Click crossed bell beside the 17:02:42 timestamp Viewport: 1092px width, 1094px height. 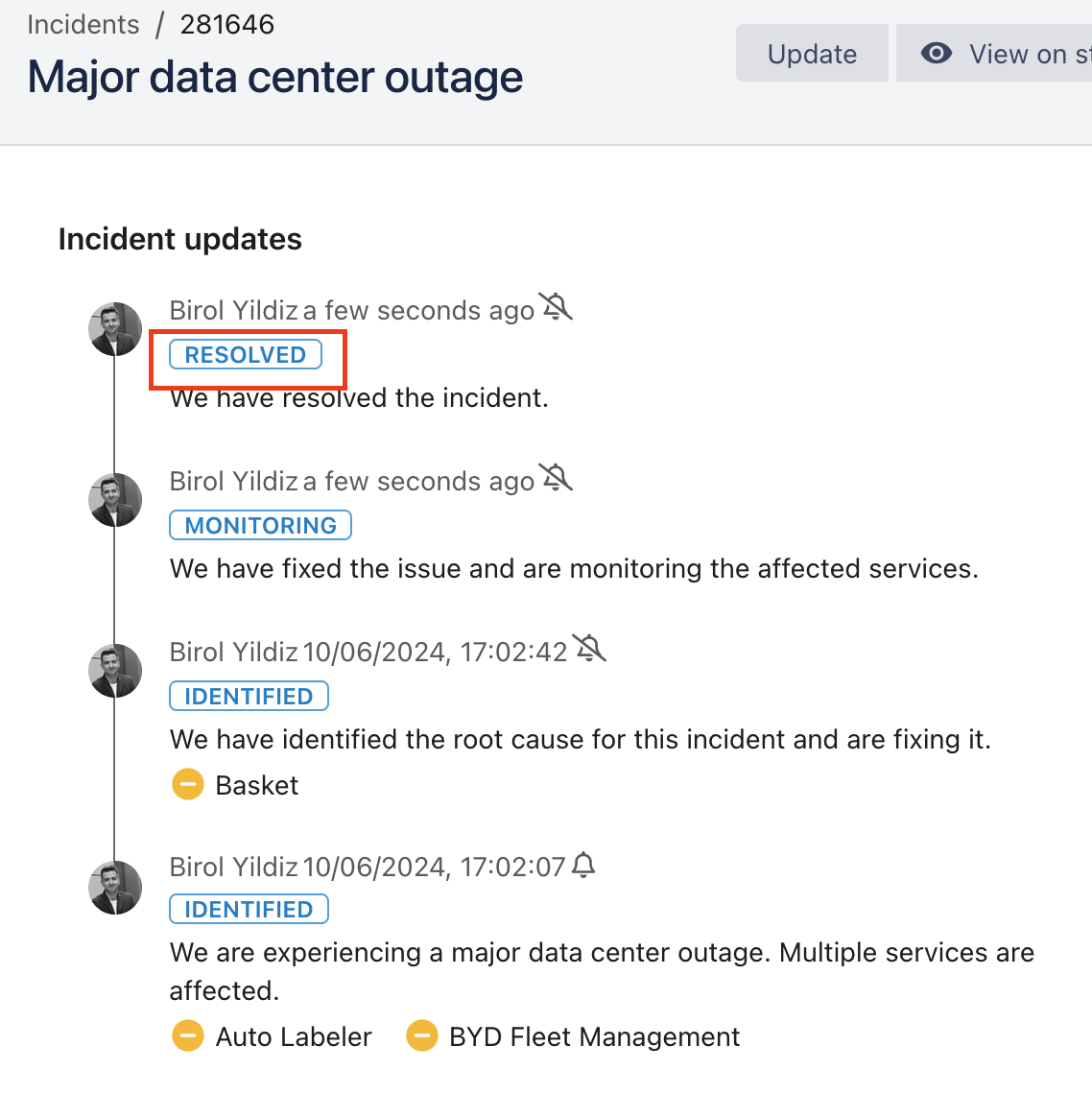click(x=589, y=649)
